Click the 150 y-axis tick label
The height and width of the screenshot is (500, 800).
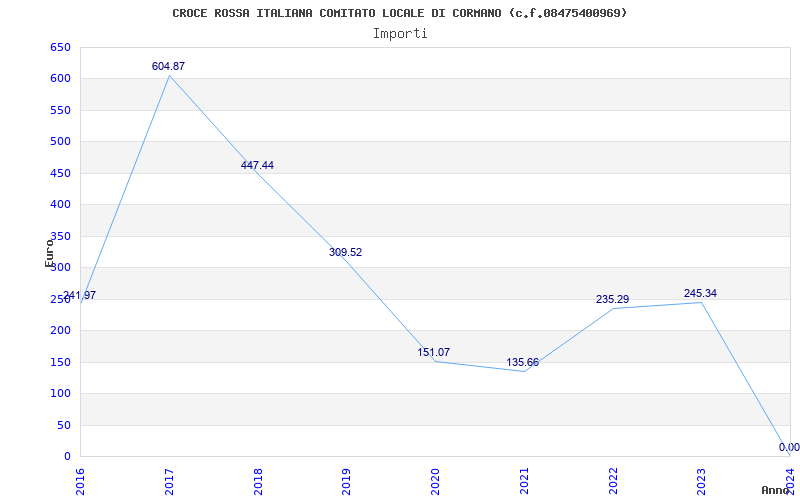click(x=60, y=362)
